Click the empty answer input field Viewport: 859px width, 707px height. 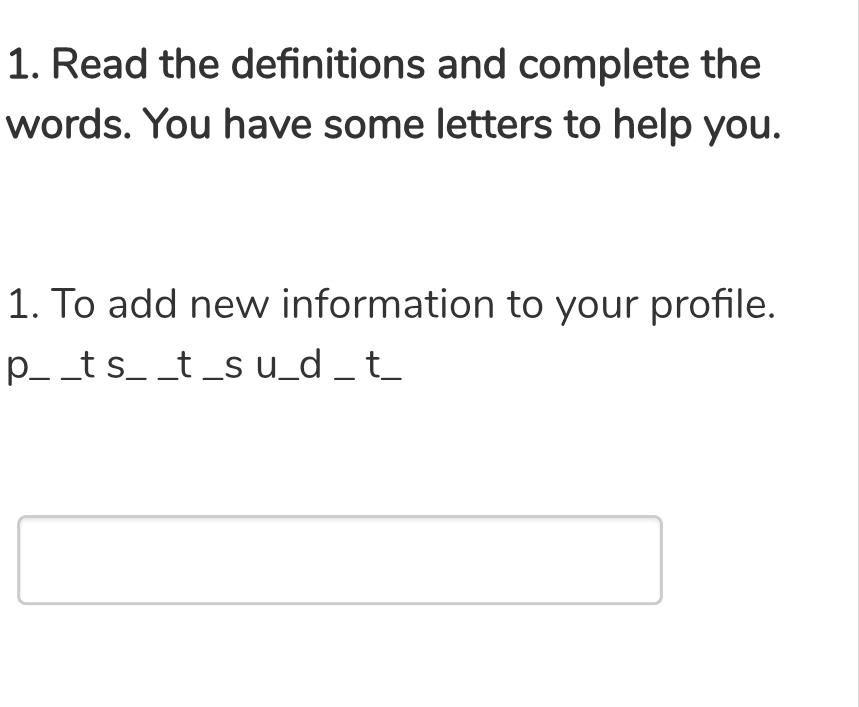(x=339, y=560)
